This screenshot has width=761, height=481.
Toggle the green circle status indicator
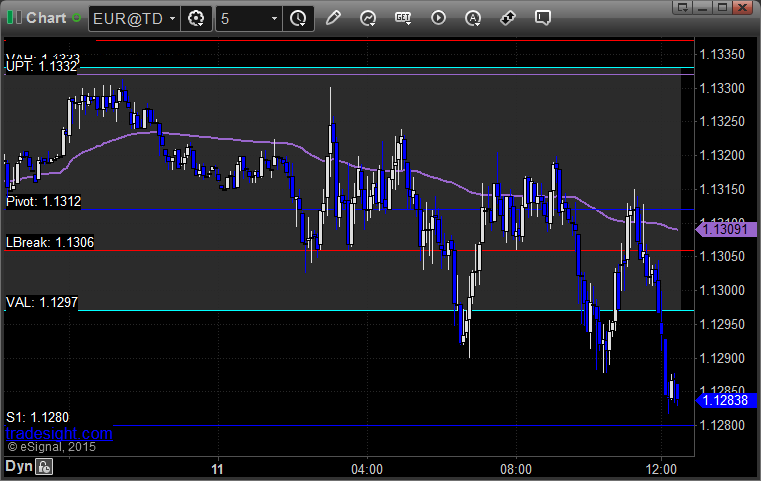tap(76, 18)
